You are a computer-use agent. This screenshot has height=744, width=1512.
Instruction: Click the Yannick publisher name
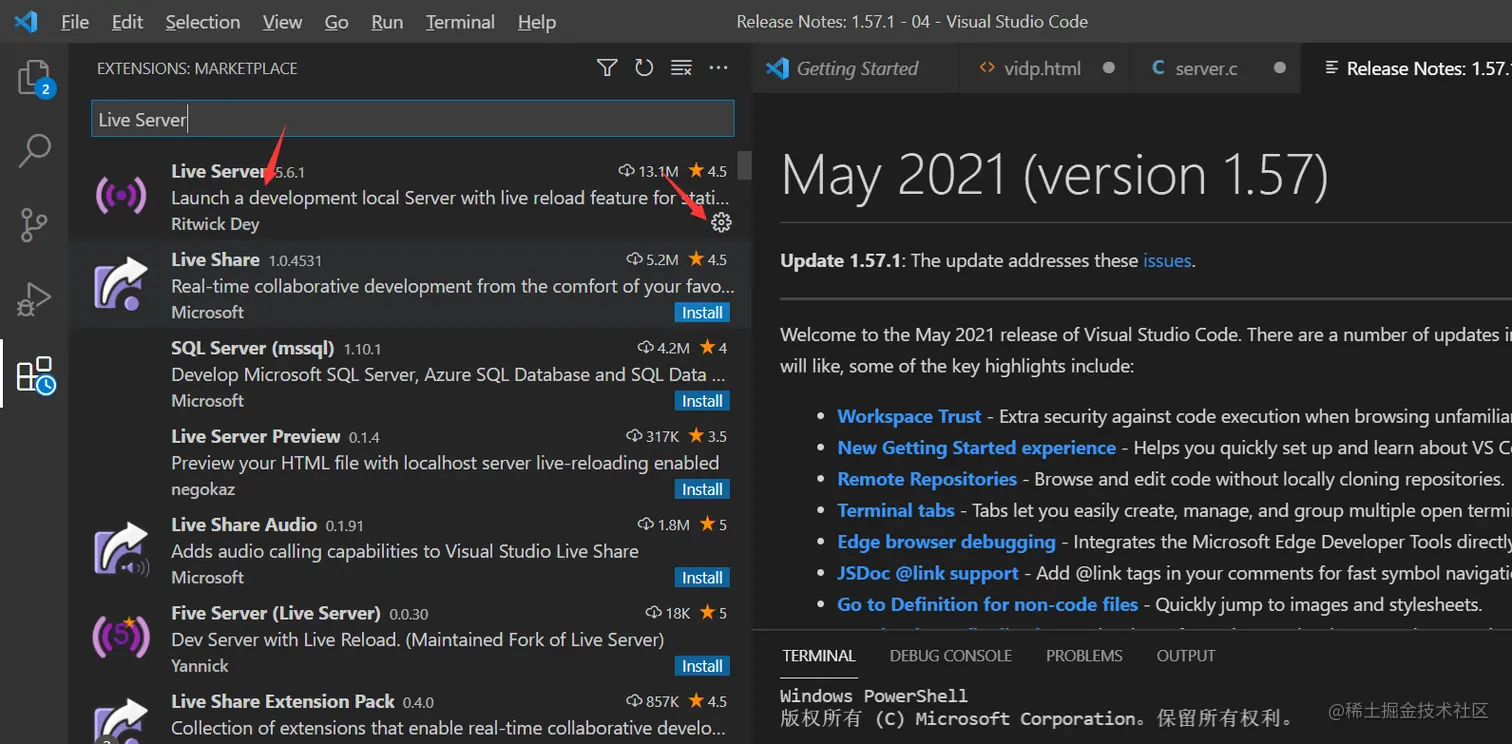pos(200,665)
